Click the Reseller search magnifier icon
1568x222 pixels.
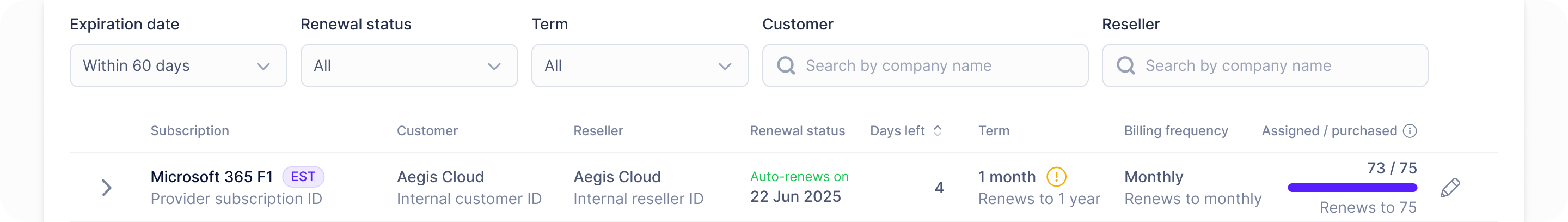(1125, 66)
